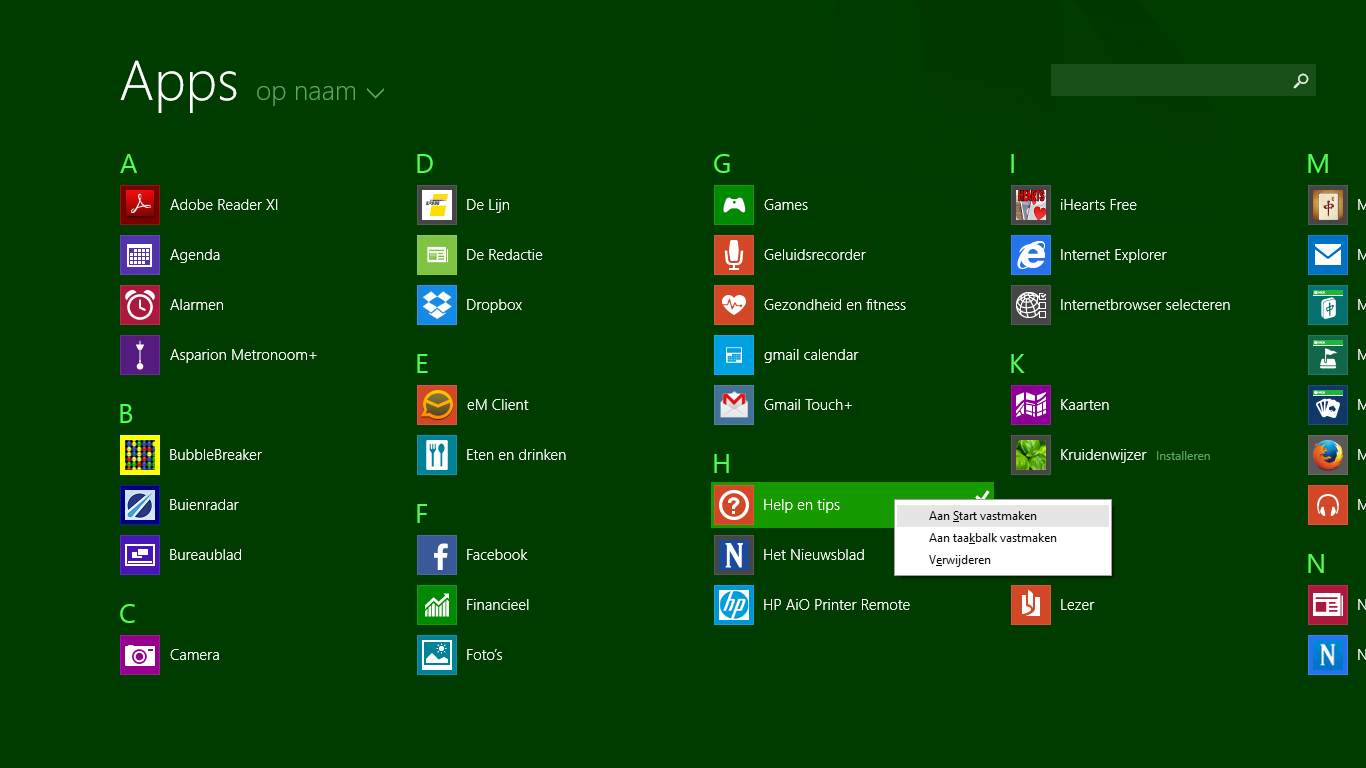Viewport: 1366px width, 768px height.
Task: Open the BubbleBreaker game icon
Action: coord(140,455)
